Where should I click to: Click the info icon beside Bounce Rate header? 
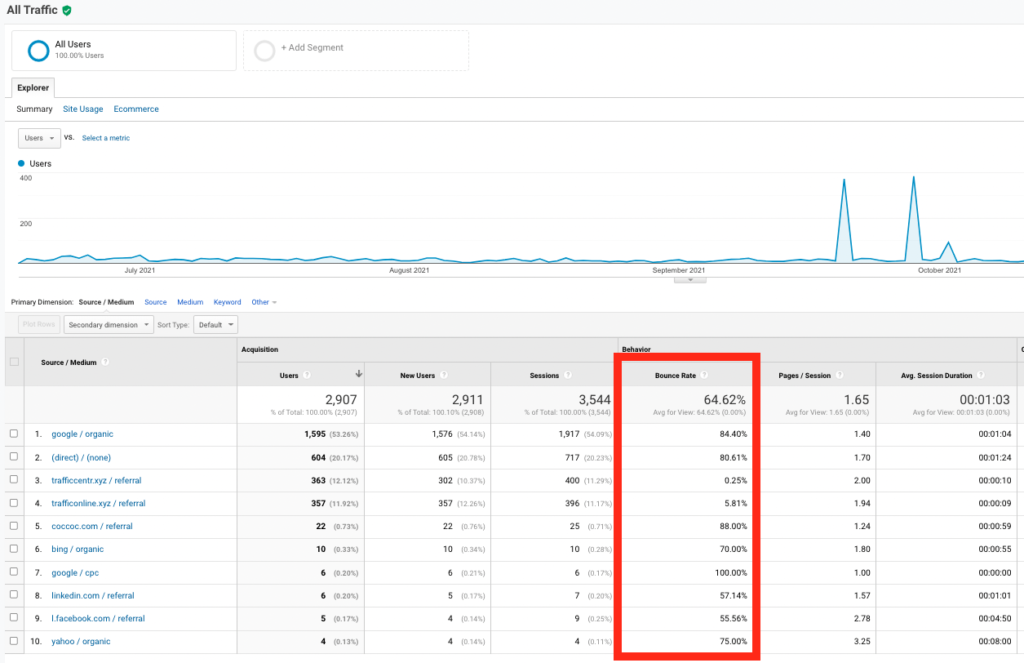tap(704, 375)
